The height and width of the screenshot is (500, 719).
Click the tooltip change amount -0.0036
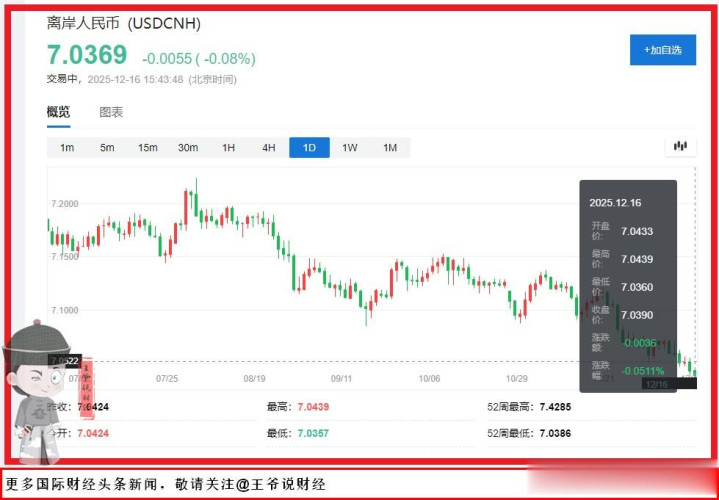[x=639, y=343]
